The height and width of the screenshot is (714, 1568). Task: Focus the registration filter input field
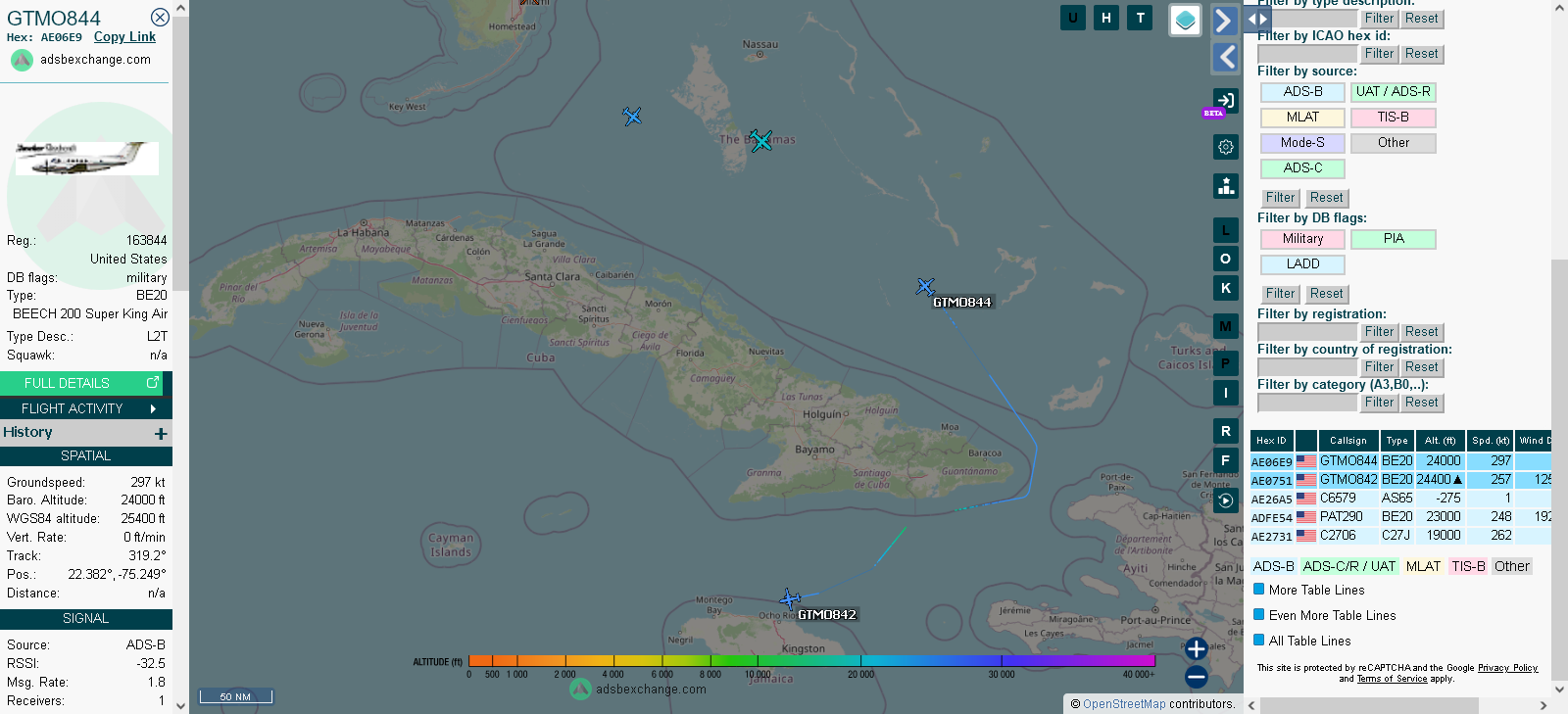tap(1307, 332)
